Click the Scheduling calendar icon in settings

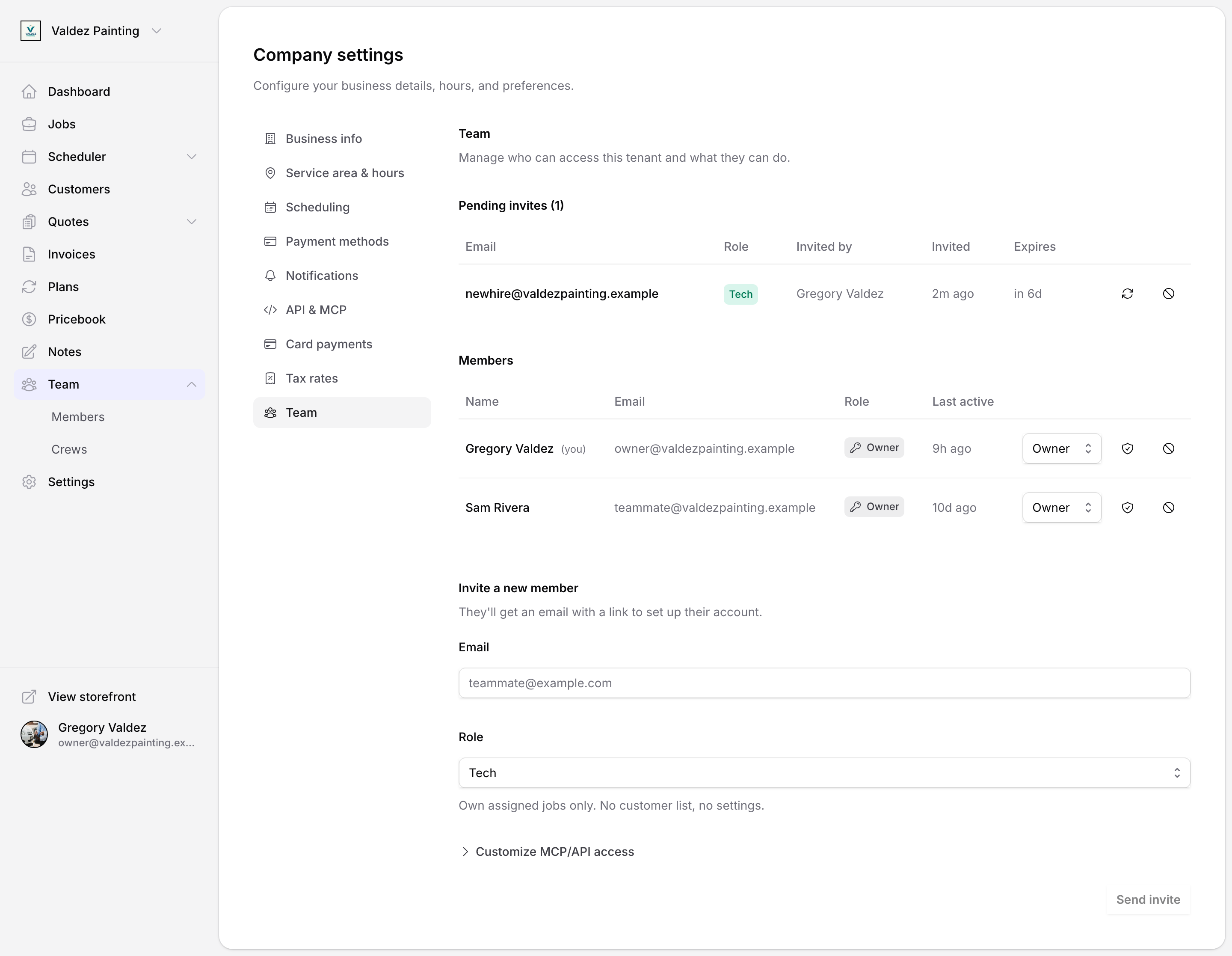tap(270, 207)
